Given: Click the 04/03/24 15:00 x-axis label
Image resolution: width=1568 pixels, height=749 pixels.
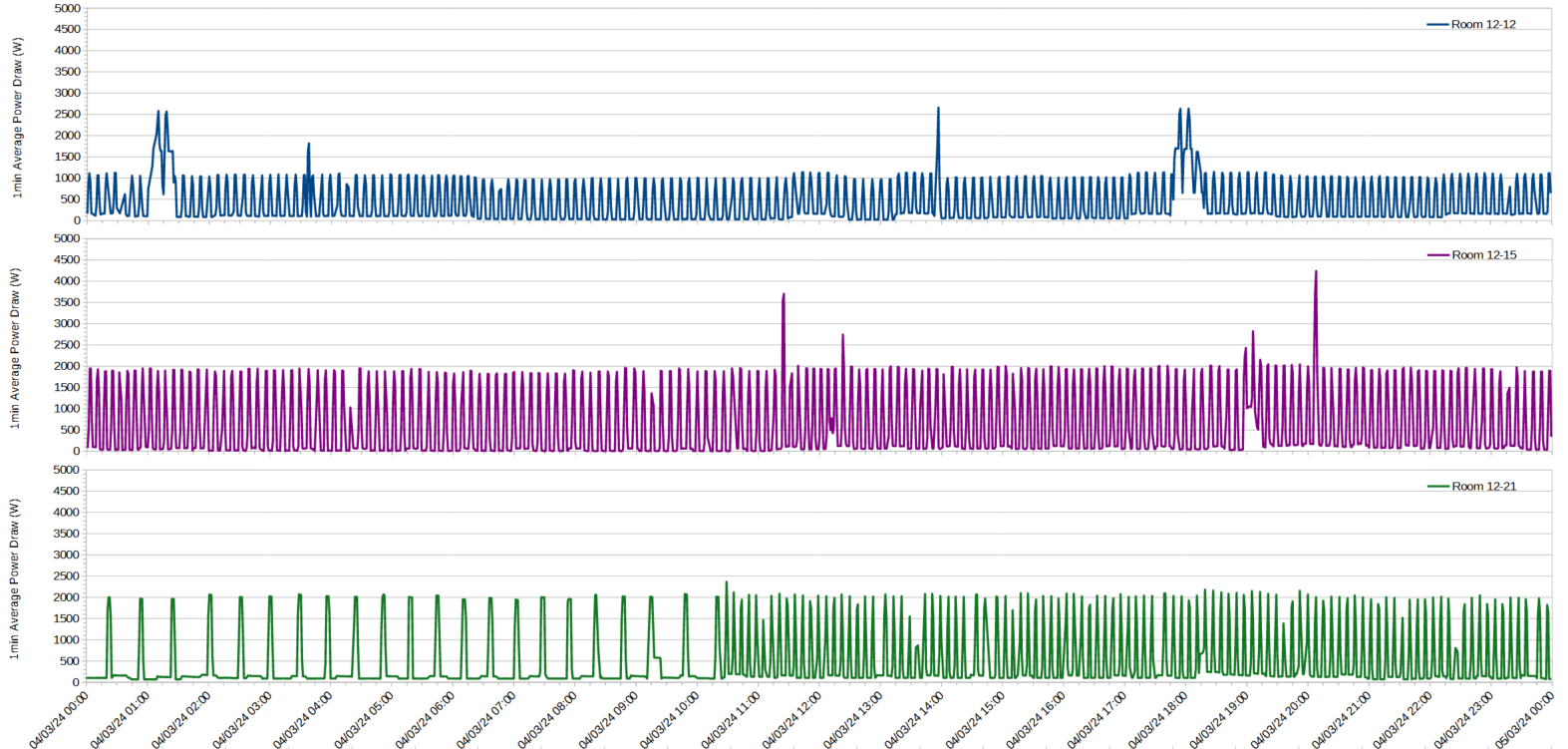Looking at the screenshot, I should click(975, 719).
